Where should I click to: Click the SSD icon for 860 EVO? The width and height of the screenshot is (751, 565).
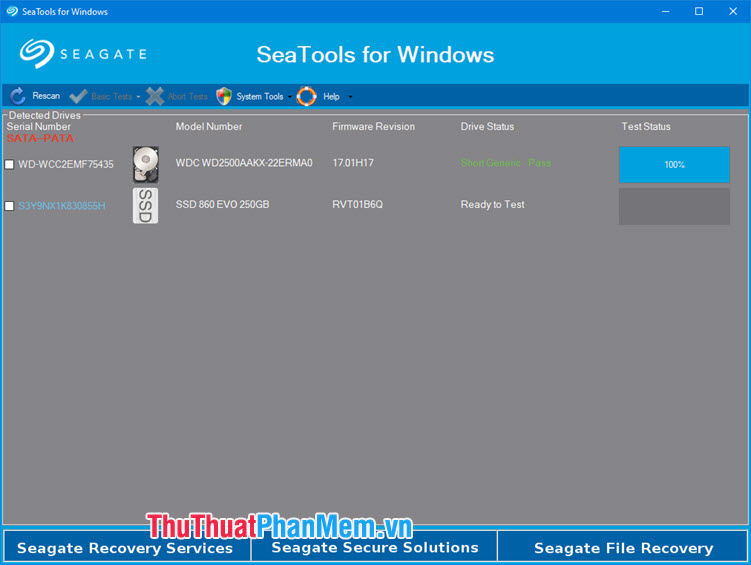[x=146, y=205]
